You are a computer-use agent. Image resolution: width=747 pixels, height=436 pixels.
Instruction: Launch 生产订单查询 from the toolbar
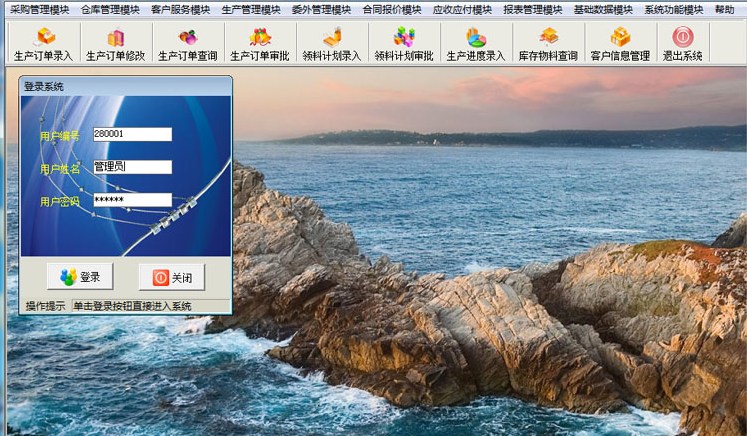tap(188, 43)
